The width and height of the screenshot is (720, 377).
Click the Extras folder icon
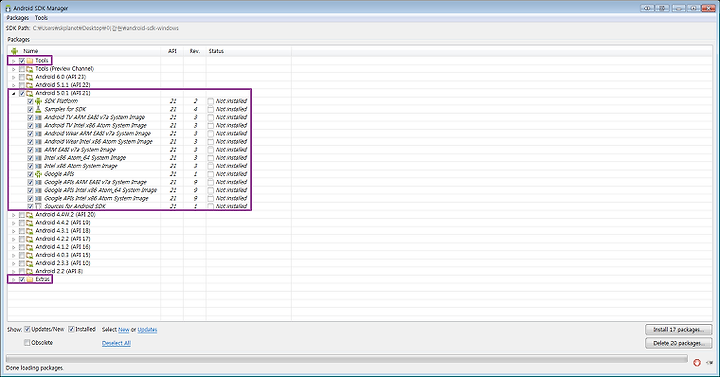click(30, 279)
